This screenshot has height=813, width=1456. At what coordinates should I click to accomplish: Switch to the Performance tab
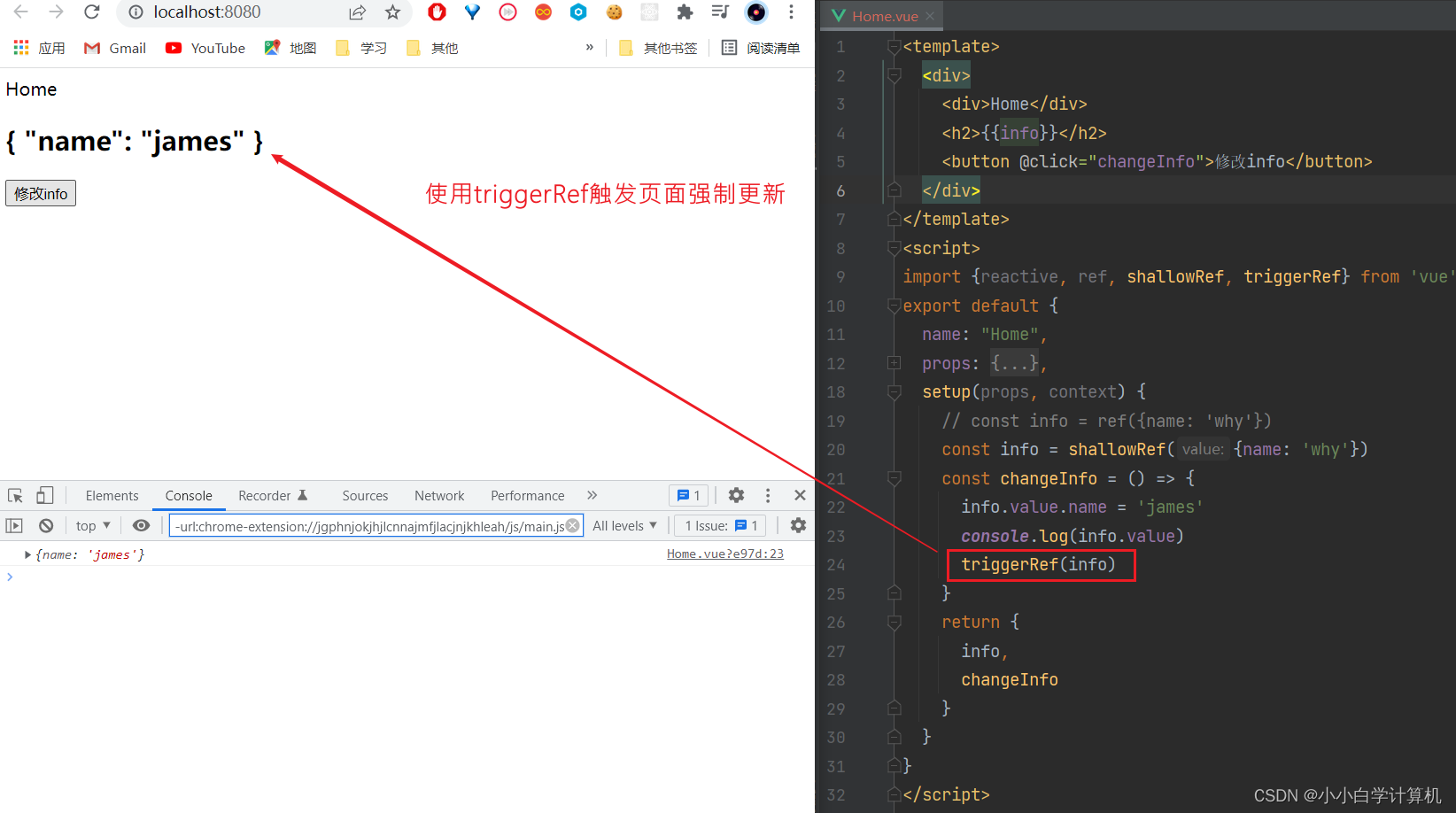528,496
